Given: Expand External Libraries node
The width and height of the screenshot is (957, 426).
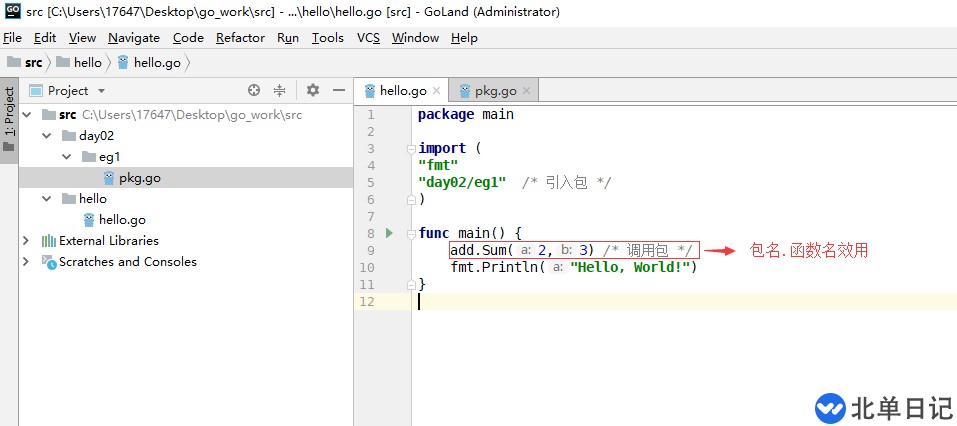Looking at the screenshot, I should 26,241.
